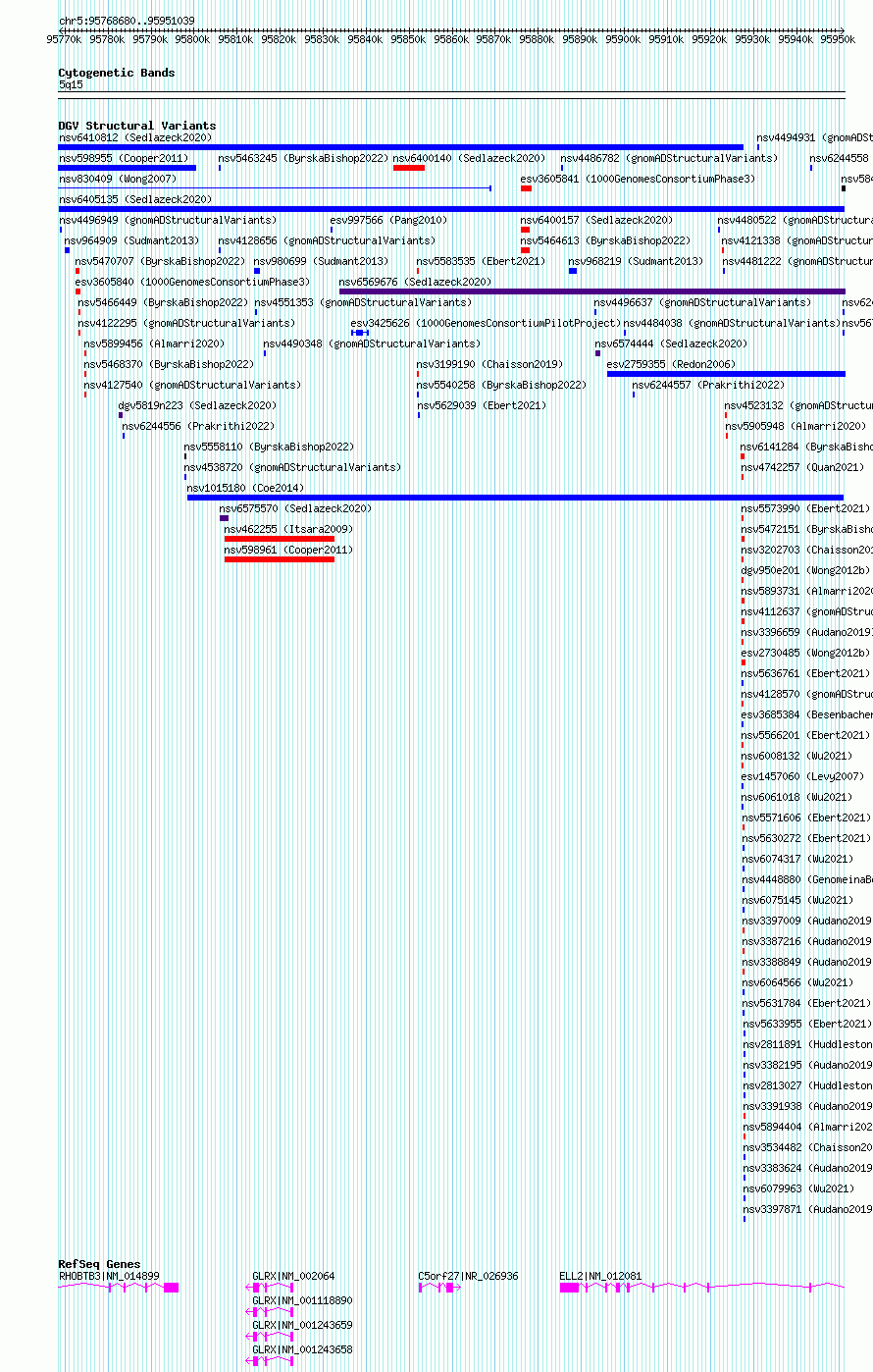The height and width of the screenshot is (1372, 873).
Task: Select nsv5558110 (ByrskaBishop2022) label
Action: pos(269,447)
